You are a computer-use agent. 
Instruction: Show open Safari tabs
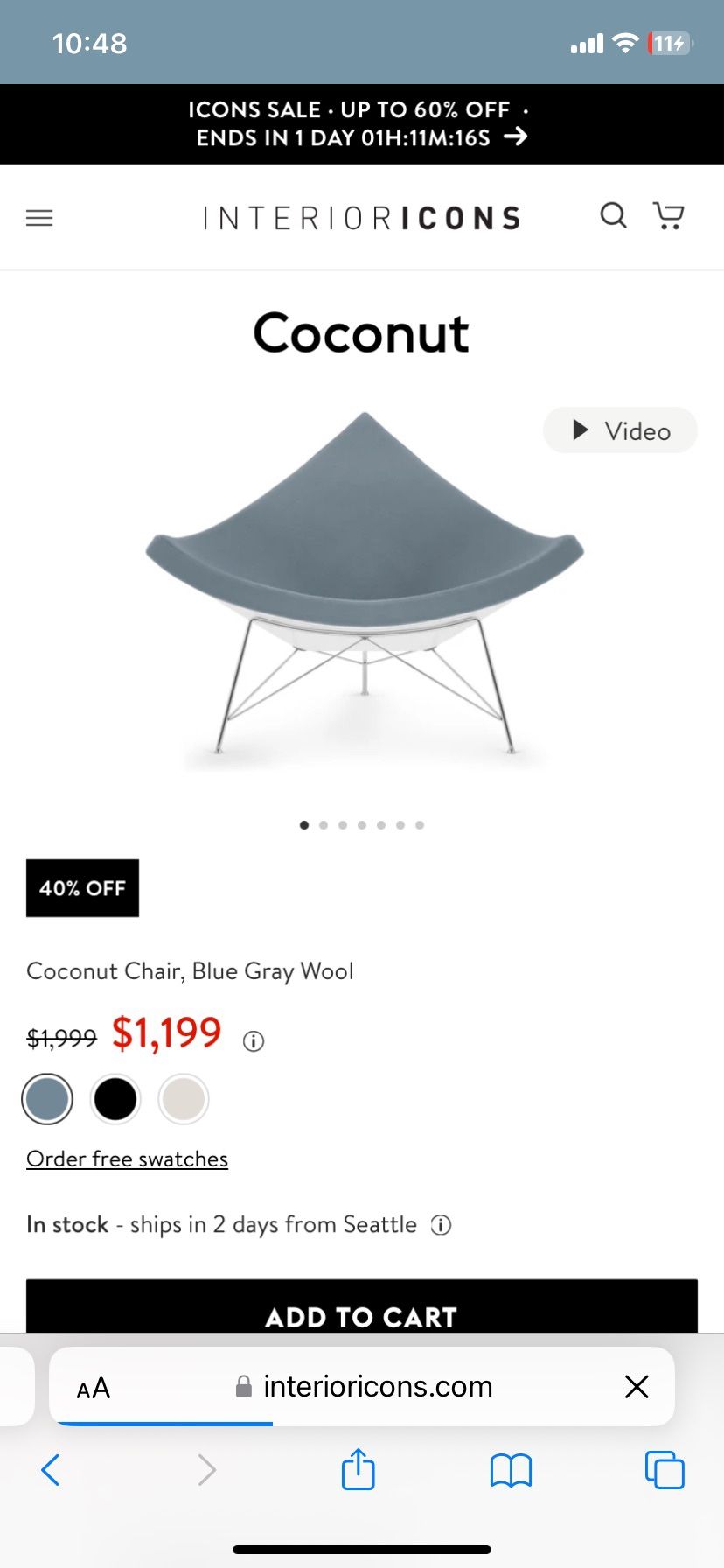pos(665,1470)
